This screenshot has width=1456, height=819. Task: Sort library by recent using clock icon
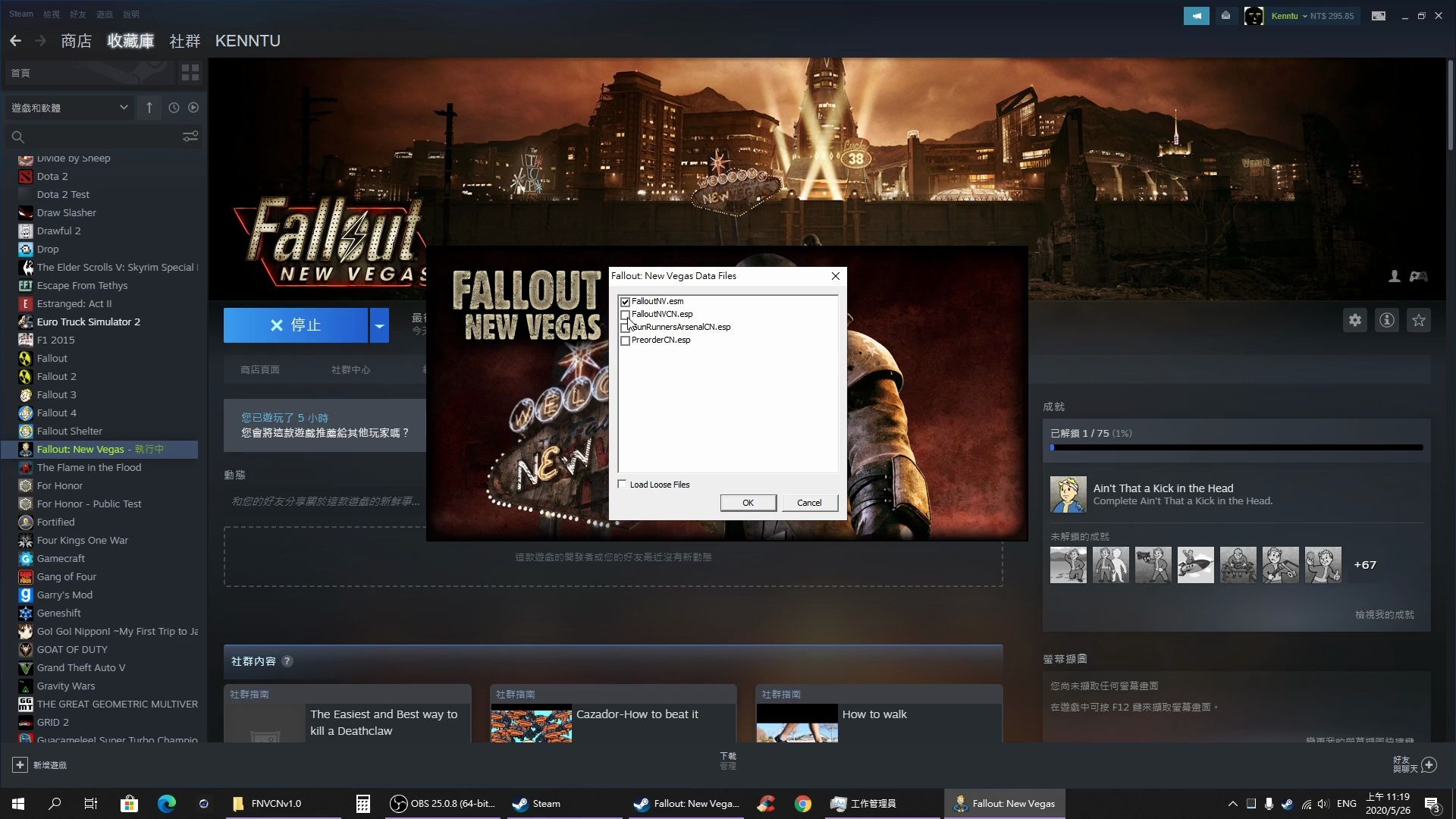(173, 107)
